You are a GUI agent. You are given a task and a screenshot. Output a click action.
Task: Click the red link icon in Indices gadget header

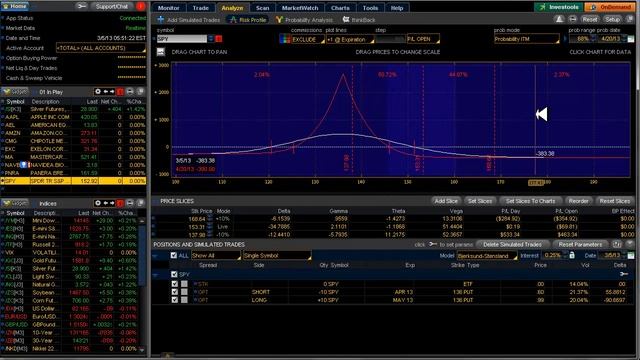coord(120,203)
